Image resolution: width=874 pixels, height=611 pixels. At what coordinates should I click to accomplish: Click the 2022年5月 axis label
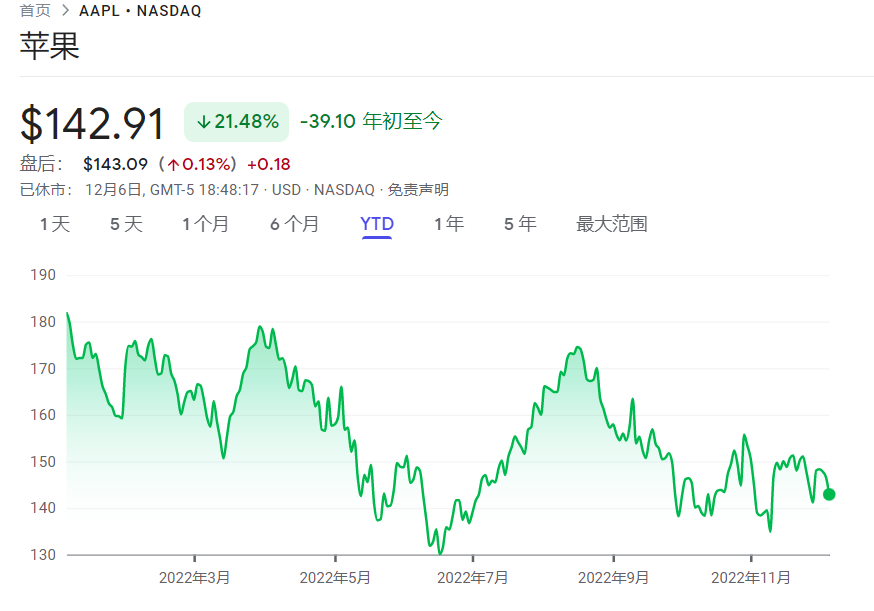pos(335,578)
